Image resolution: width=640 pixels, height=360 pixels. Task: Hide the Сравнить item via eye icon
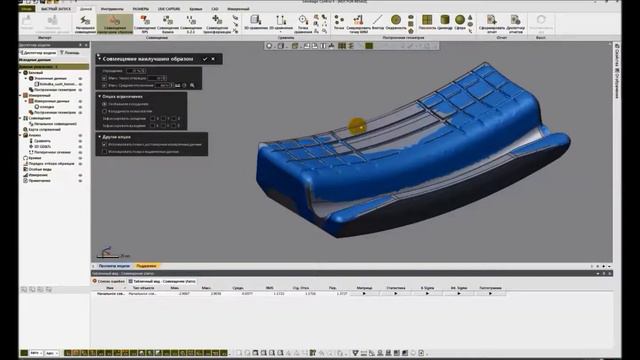click(80, 141)
